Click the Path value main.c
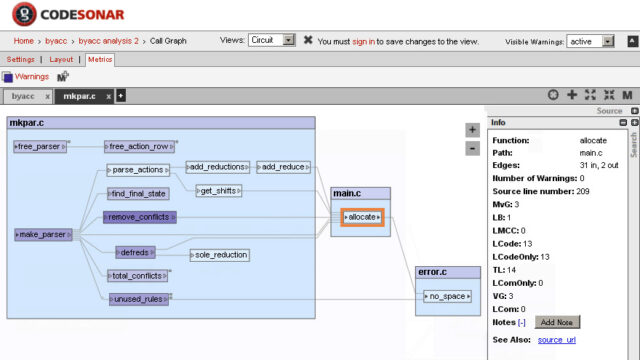Viewport: 640px width, 360px height. pyautogui.click(x=591, y=153)
